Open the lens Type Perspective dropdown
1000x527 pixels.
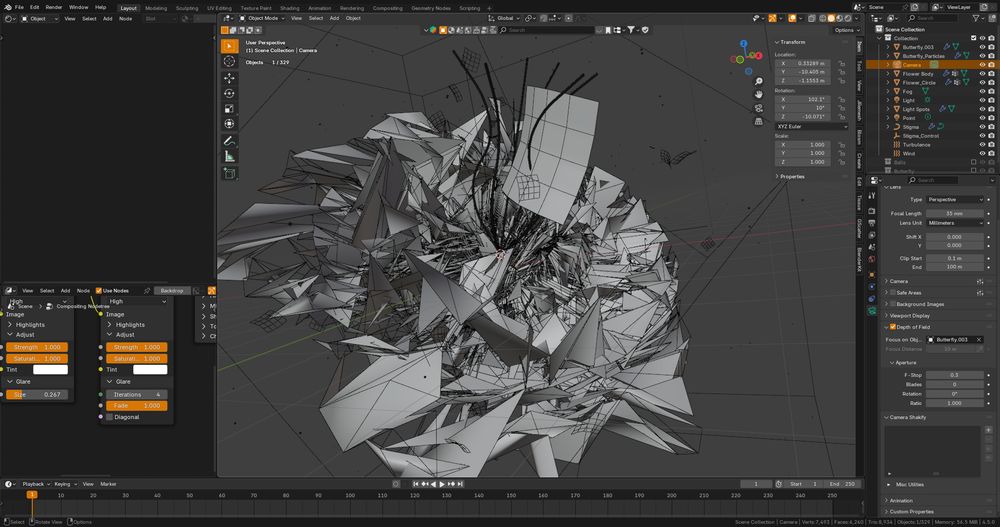pos(955,200)
